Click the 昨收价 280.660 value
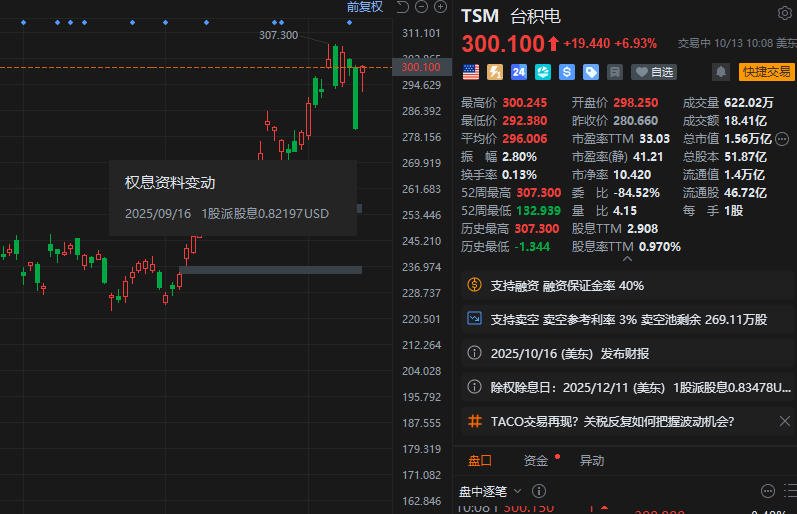 point(635,120)
